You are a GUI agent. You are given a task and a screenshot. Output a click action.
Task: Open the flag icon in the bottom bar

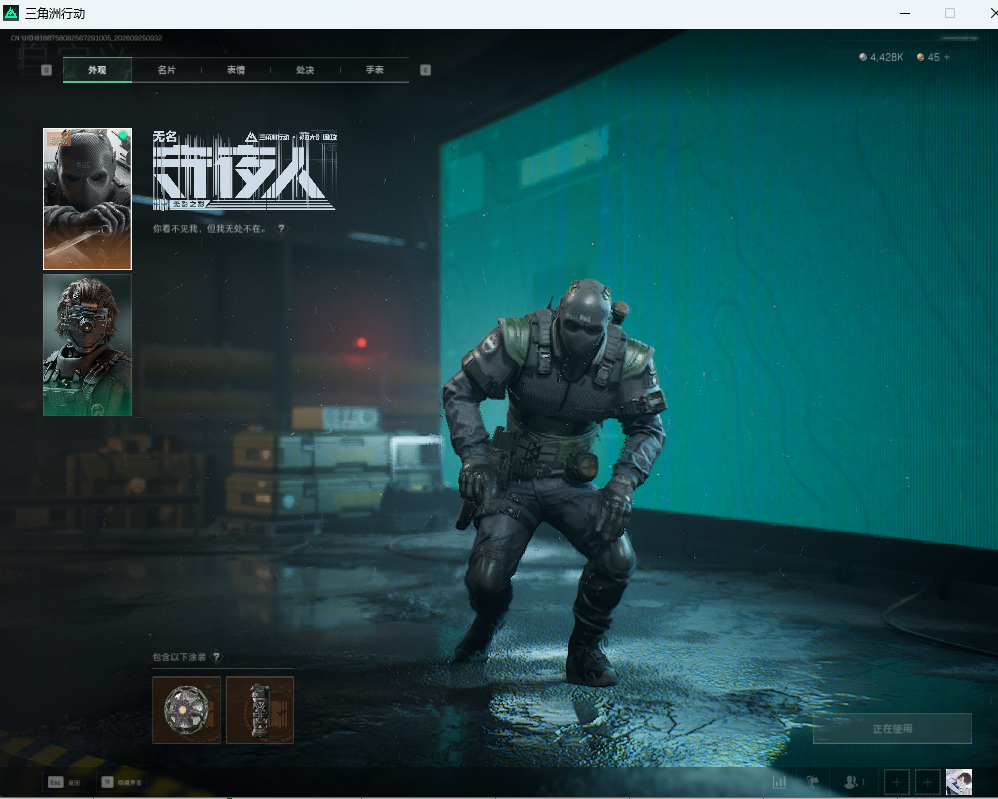click(x=813, y=782)
